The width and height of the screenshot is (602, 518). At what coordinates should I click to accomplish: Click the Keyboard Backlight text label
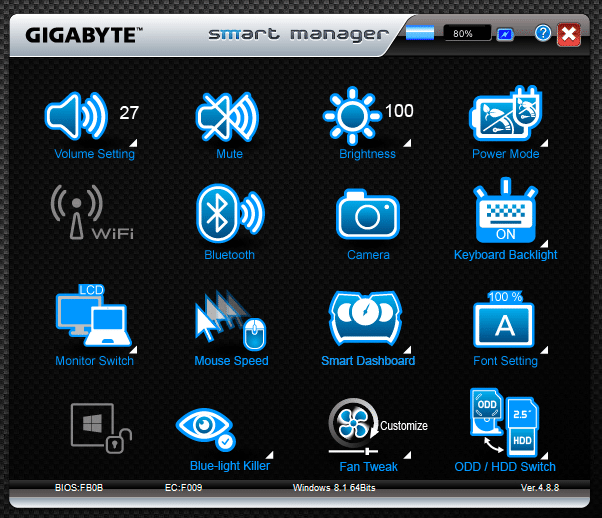tap(505, 255)
